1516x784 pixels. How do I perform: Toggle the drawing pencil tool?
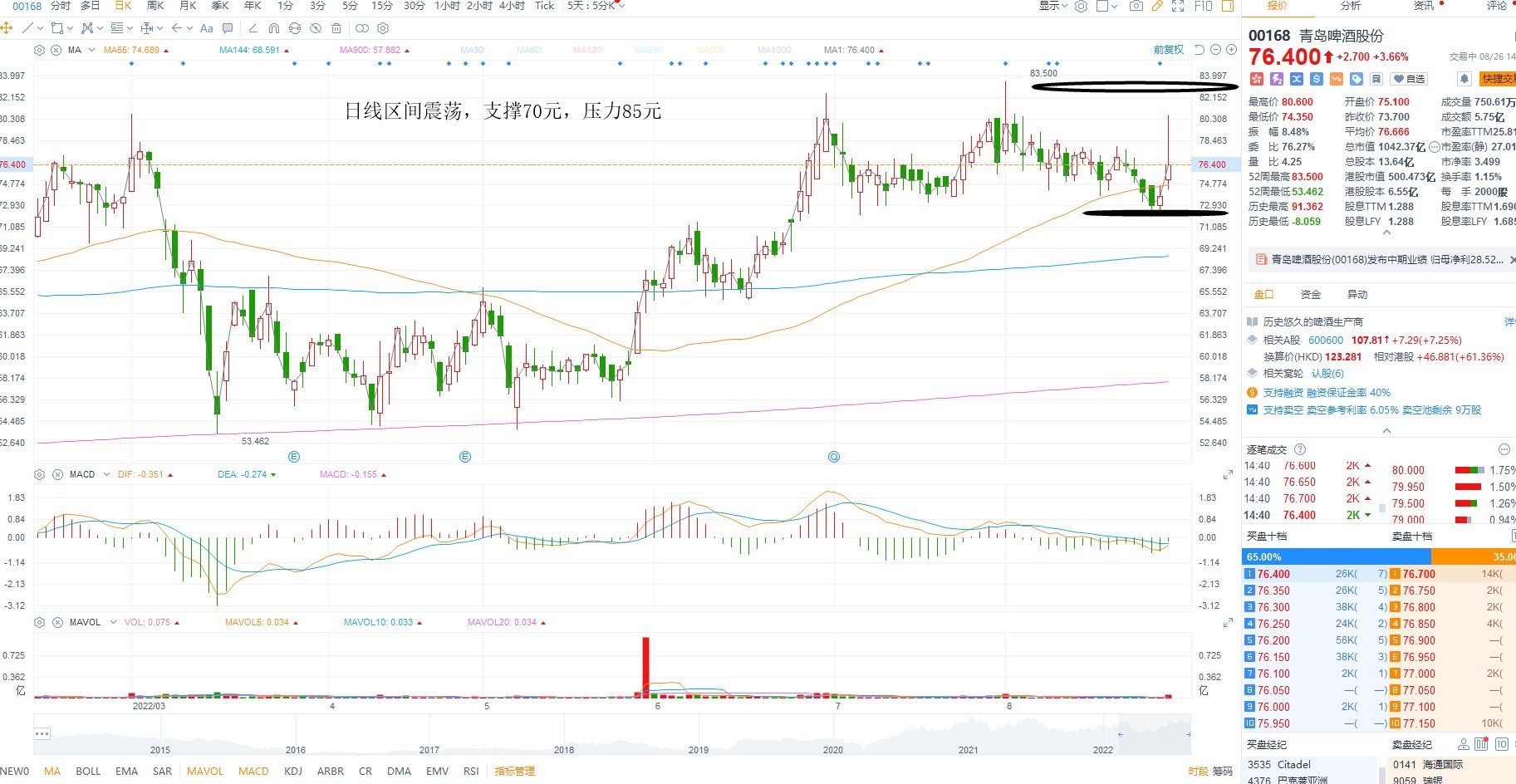1157,6
